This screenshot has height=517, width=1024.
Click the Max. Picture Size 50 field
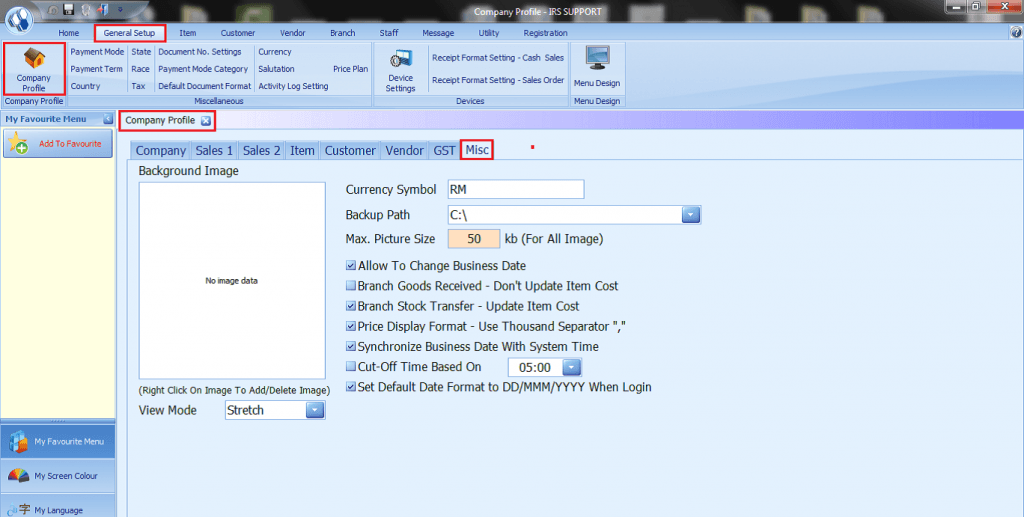pyautogui.click(x=474, y=239)
